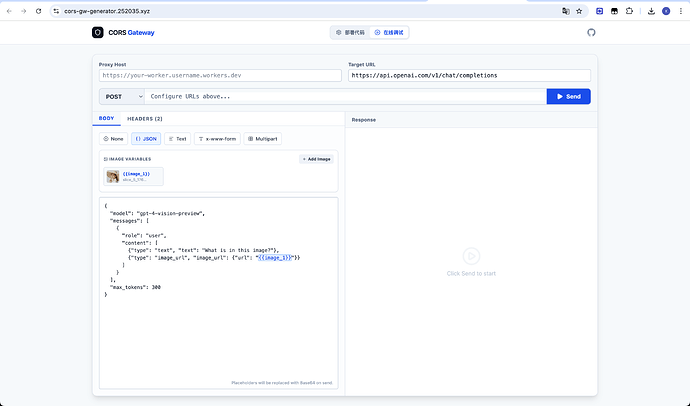Choose the JSON body type
690x406 pixels.
coord(146,139)
